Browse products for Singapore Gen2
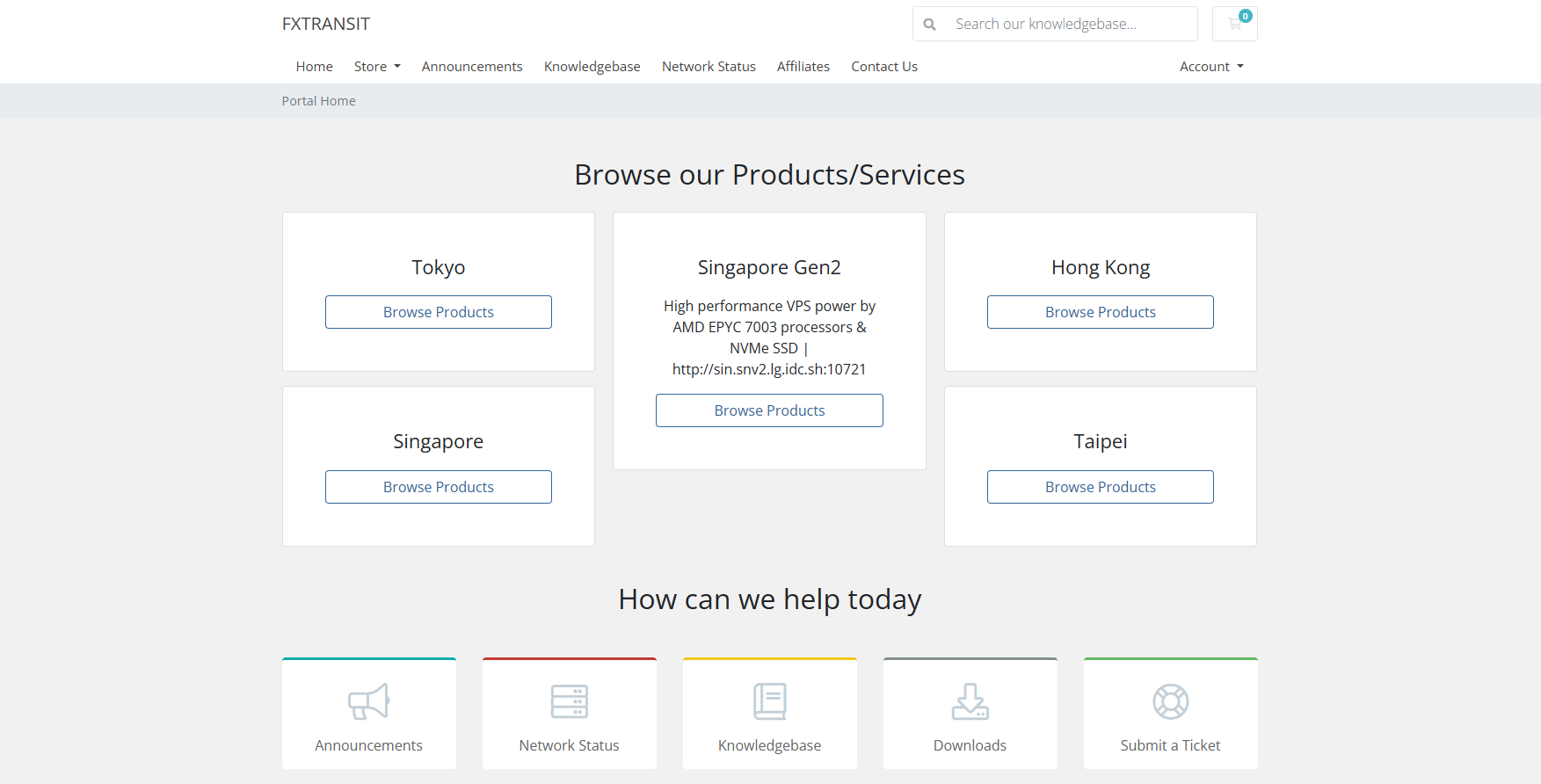1541x784 pixels. point(769,410)
